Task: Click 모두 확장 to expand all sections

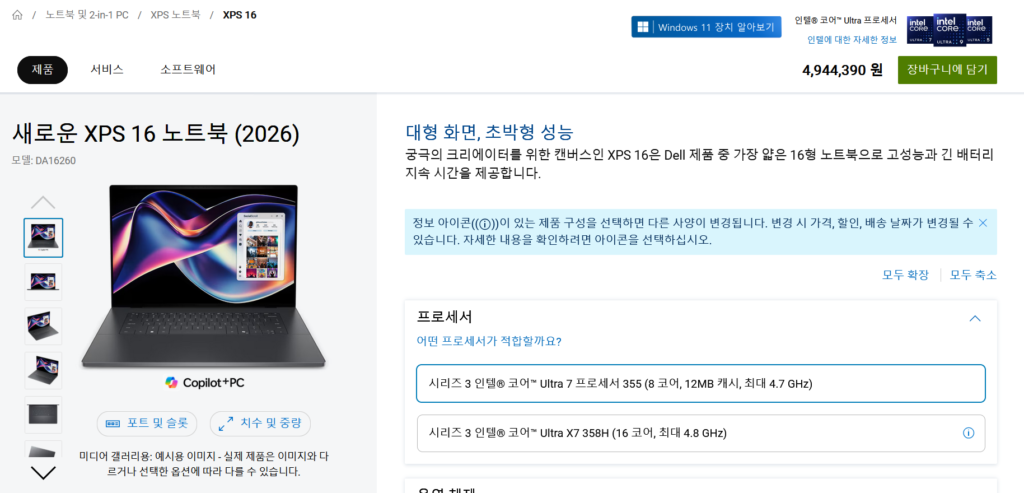Action: (904, 275)
